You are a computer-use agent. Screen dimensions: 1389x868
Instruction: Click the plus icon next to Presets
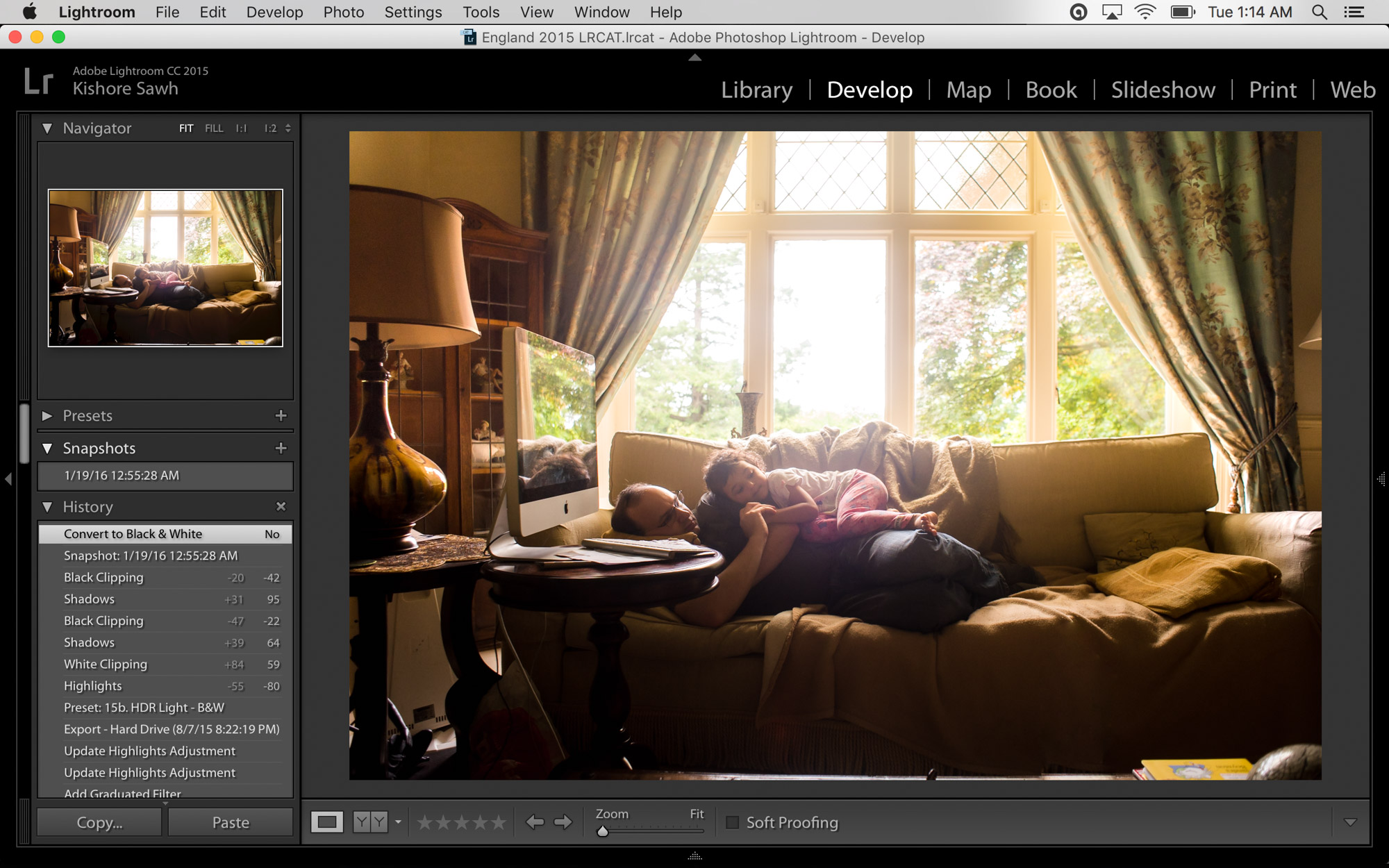click(281, 415)
